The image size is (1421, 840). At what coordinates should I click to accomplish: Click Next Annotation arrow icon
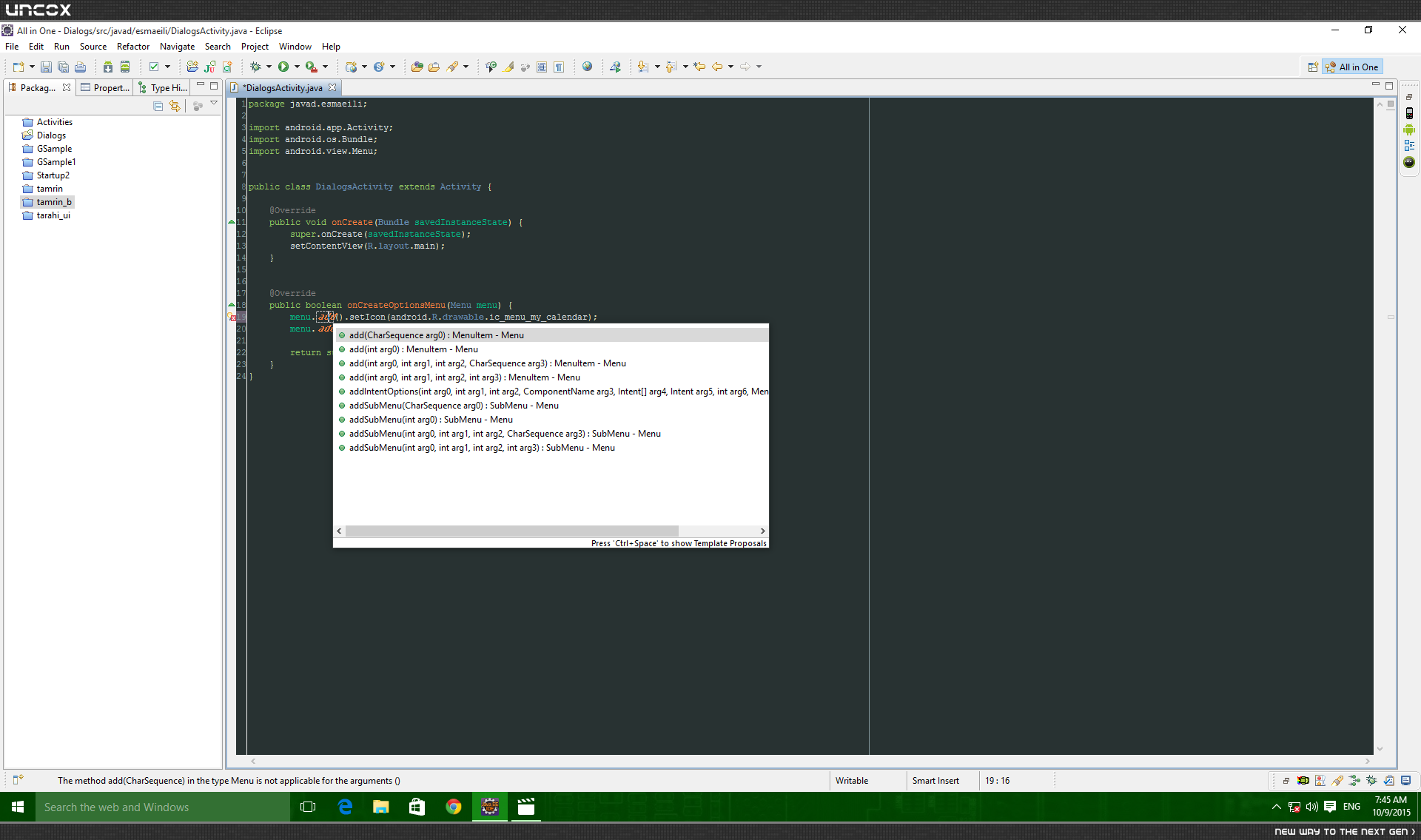coord(642,67)
